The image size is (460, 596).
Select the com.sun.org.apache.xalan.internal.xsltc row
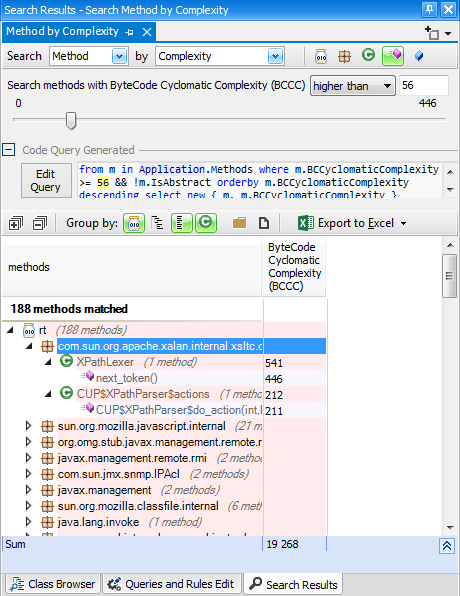(x=191, y=346)
